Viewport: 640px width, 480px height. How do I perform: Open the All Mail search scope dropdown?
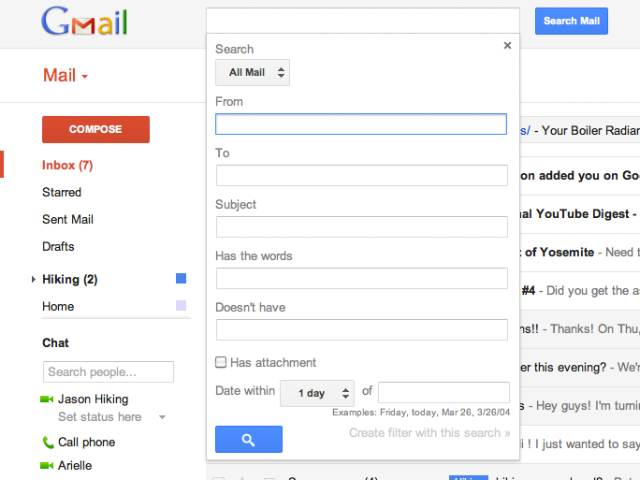point(252,73)
